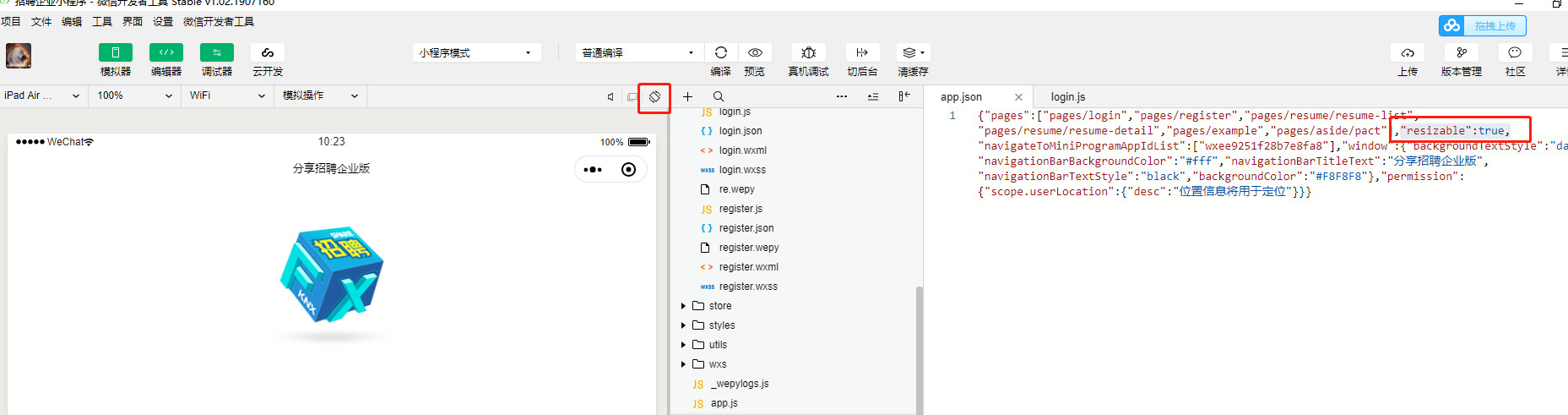The height and width of the screenshot is (415, 1568).
Task: Click the file tree vertical scrollbar
Action: (x=920, y=350)
